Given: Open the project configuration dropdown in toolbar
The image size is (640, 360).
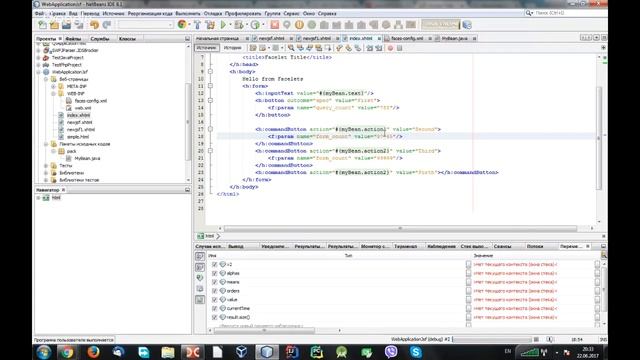Looking at the screenshot, I should click(x=146, y=25).
